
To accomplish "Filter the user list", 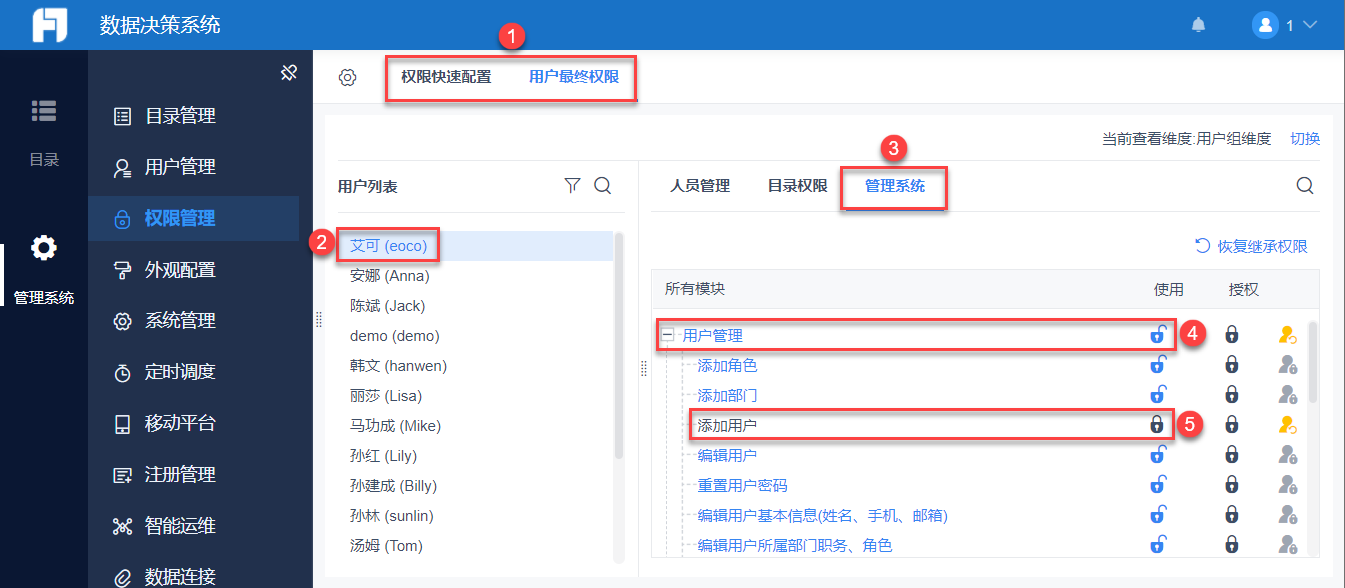I will (x=572, y=185).
